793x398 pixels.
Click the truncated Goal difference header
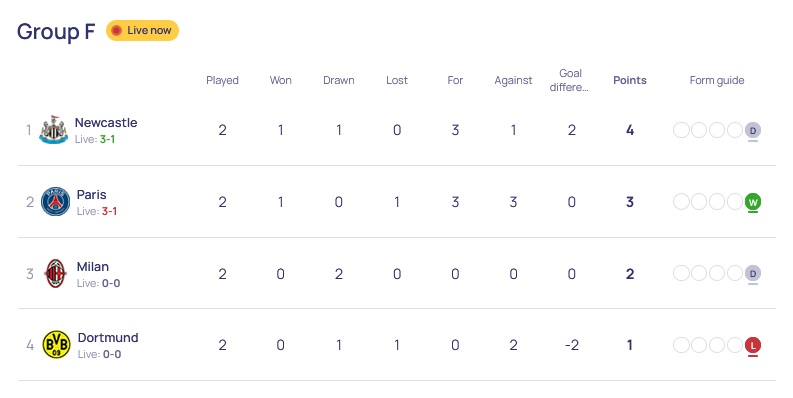[569, 80]
